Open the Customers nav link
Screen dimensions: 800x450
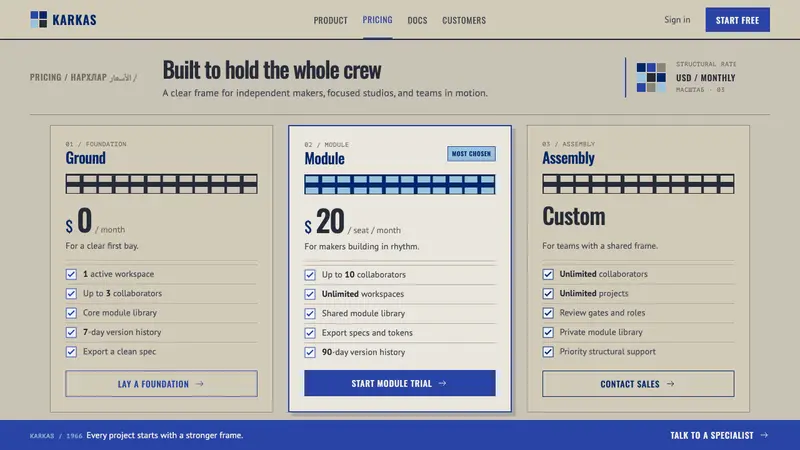coord(464,20)
